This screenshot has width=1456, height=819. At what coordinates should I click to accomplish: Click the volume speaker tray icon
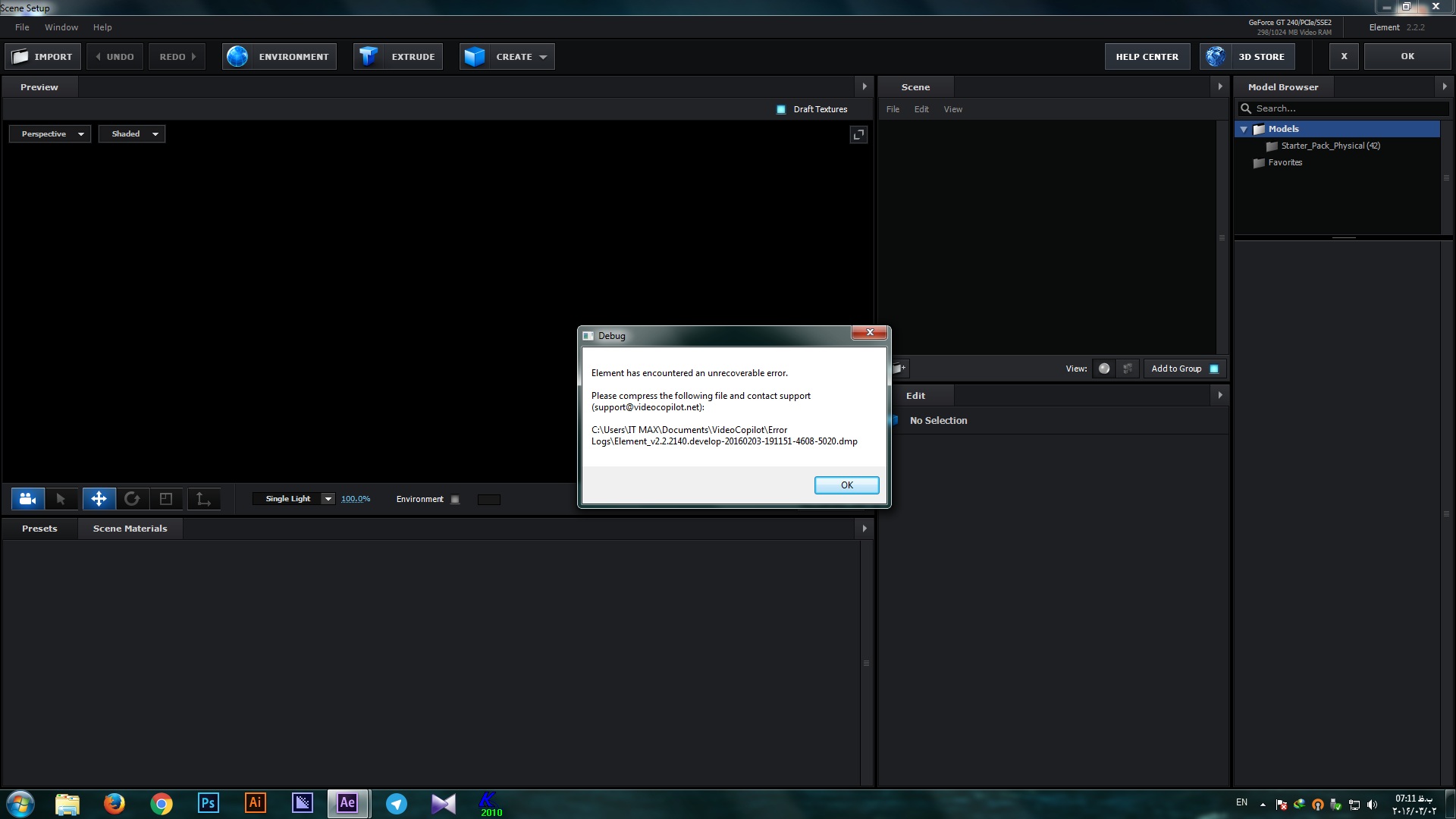click(x=1372, y=805)
